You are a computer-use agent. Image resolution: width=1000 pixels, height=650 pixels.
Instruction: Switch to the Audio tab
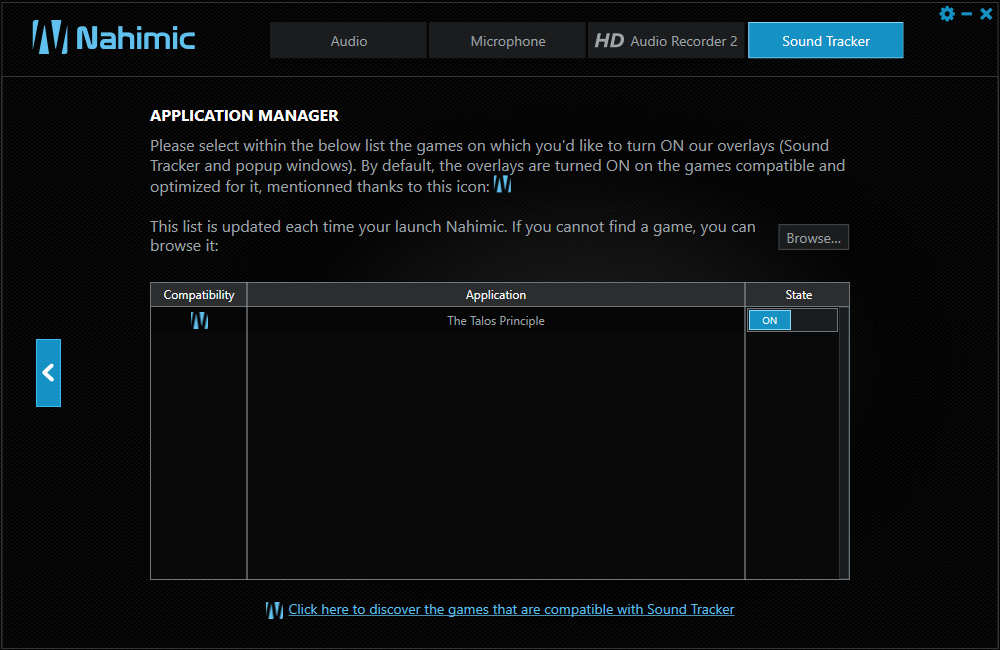pyautogui.click(x=348, y=41)
